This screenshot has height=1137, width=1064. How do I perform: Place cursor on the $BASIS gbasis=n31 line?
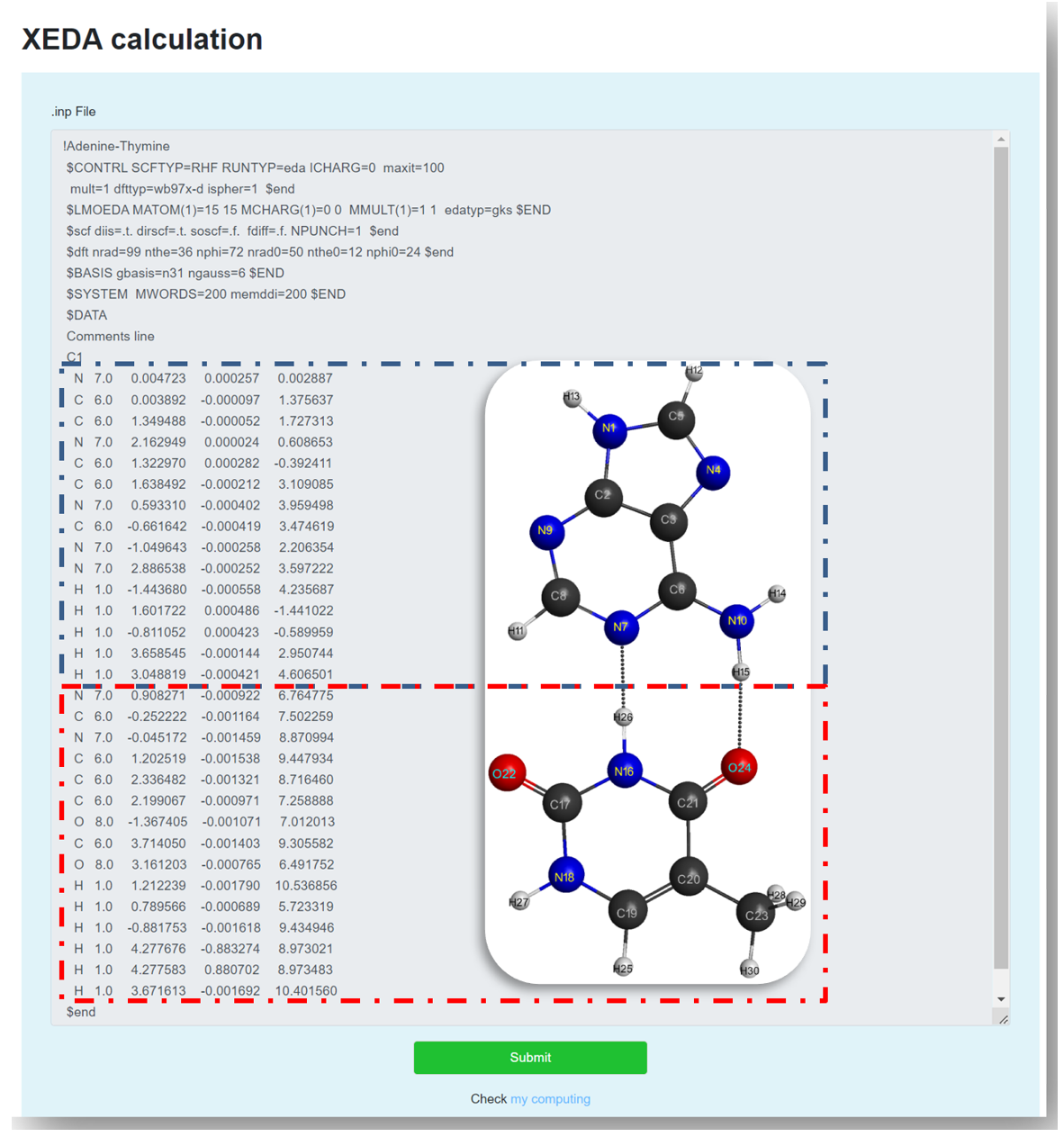176,273
